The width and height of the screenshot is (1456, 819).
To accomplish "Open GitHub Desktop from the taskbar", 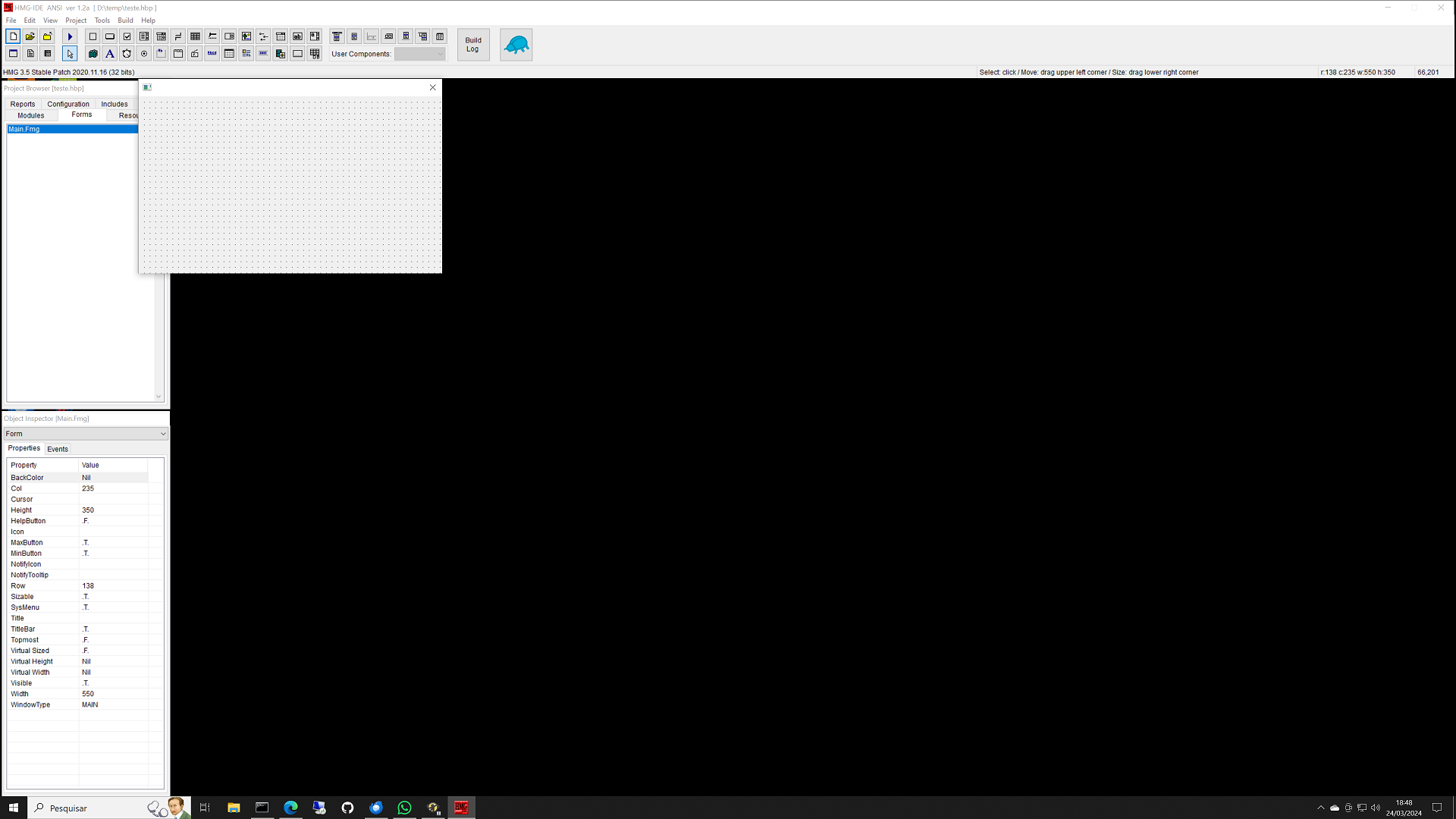I will coord(347,808).
